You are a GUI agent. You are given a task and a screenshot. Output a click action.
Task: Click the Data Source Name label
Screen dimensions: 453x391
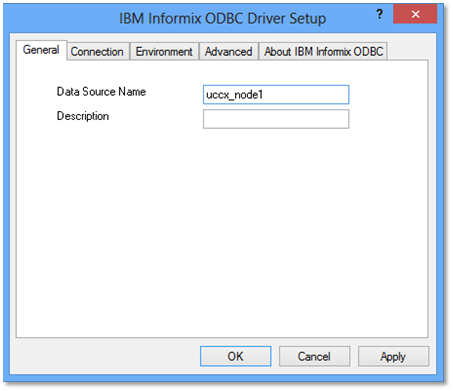101,92
